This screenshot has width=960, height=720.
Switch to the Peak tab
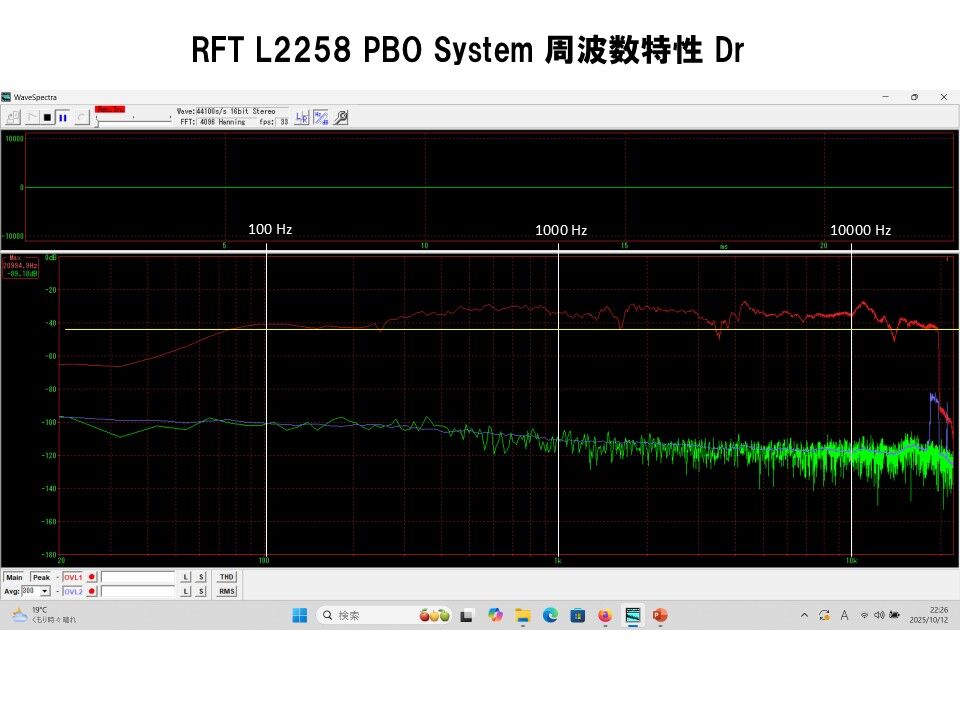point(40,577)
